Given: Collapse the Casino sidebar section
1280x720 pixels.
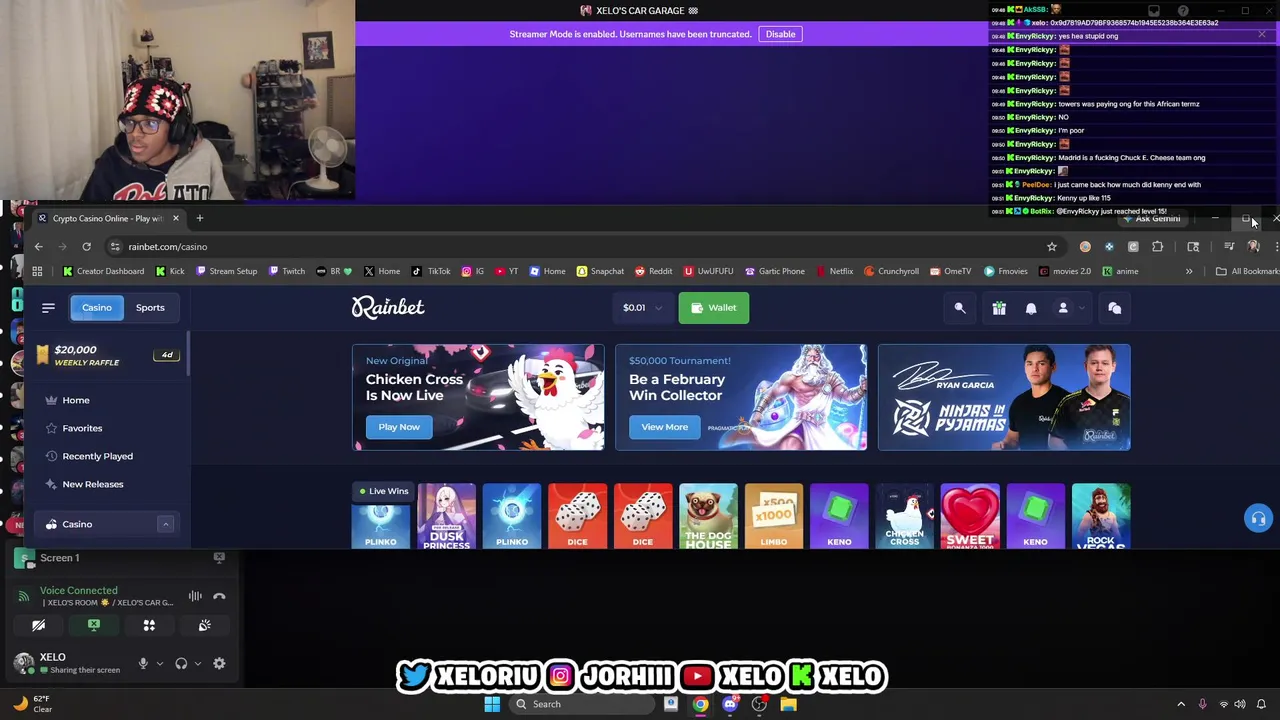Looking at the screenshot, I should [166, 524].
